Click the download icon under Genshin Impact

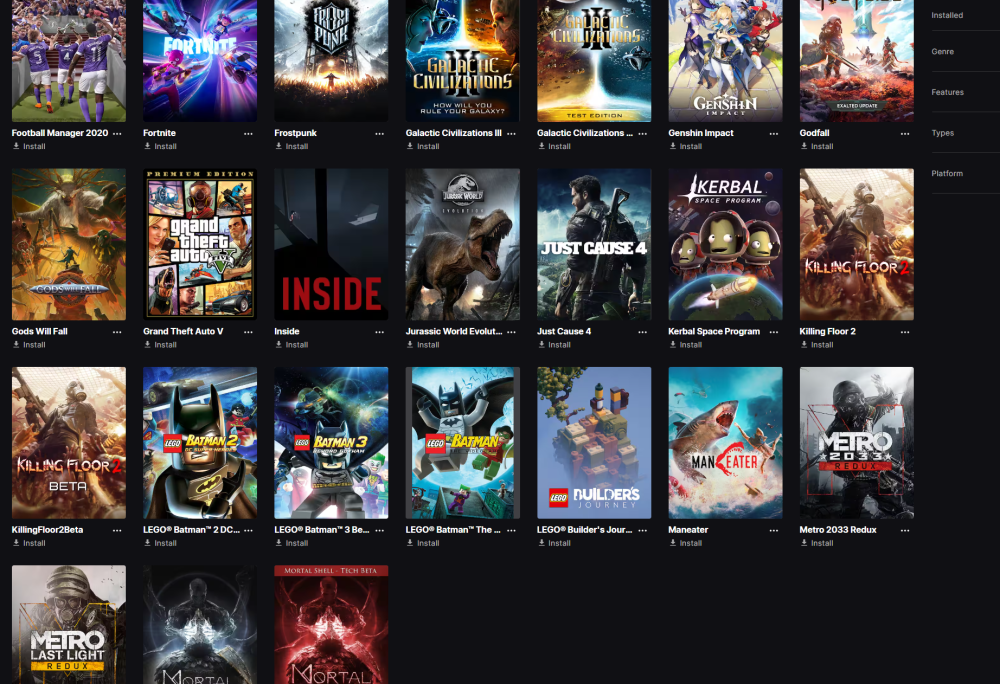673,146
